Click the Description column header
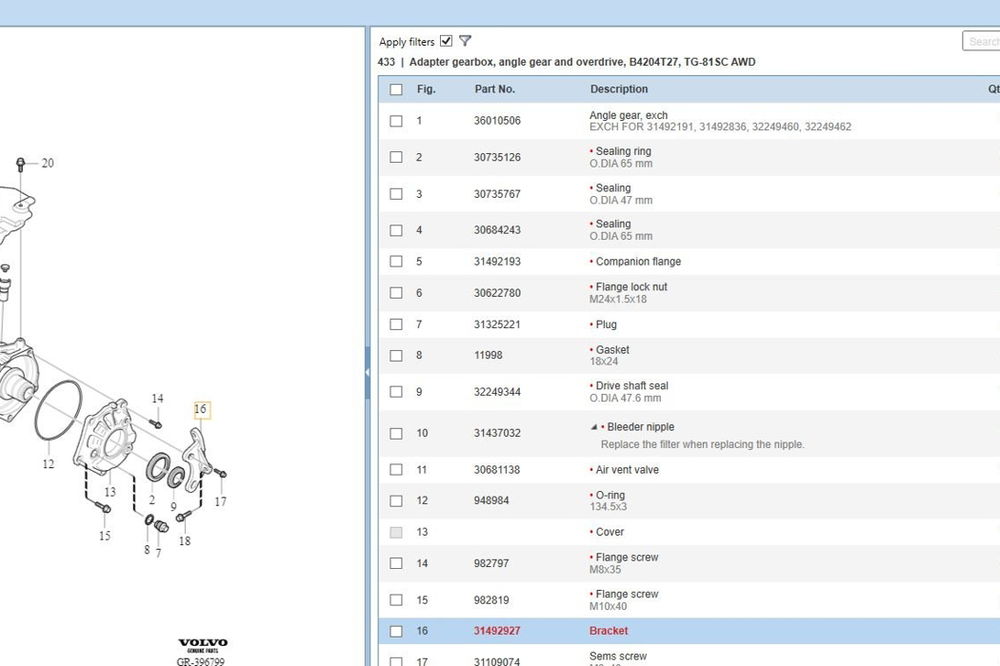 pos(619,89)
